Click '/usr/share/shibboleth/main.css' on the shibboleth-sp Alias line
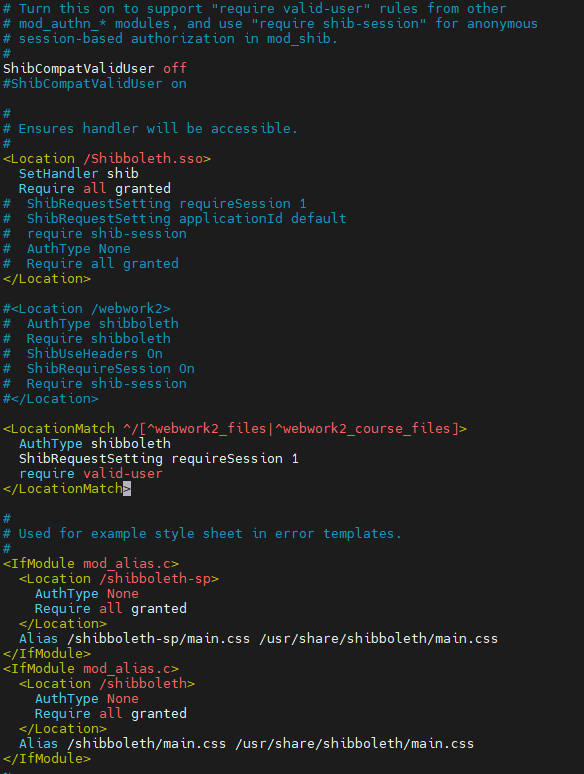The width and height of the screenshot is (584, 774). click(379, 638)
